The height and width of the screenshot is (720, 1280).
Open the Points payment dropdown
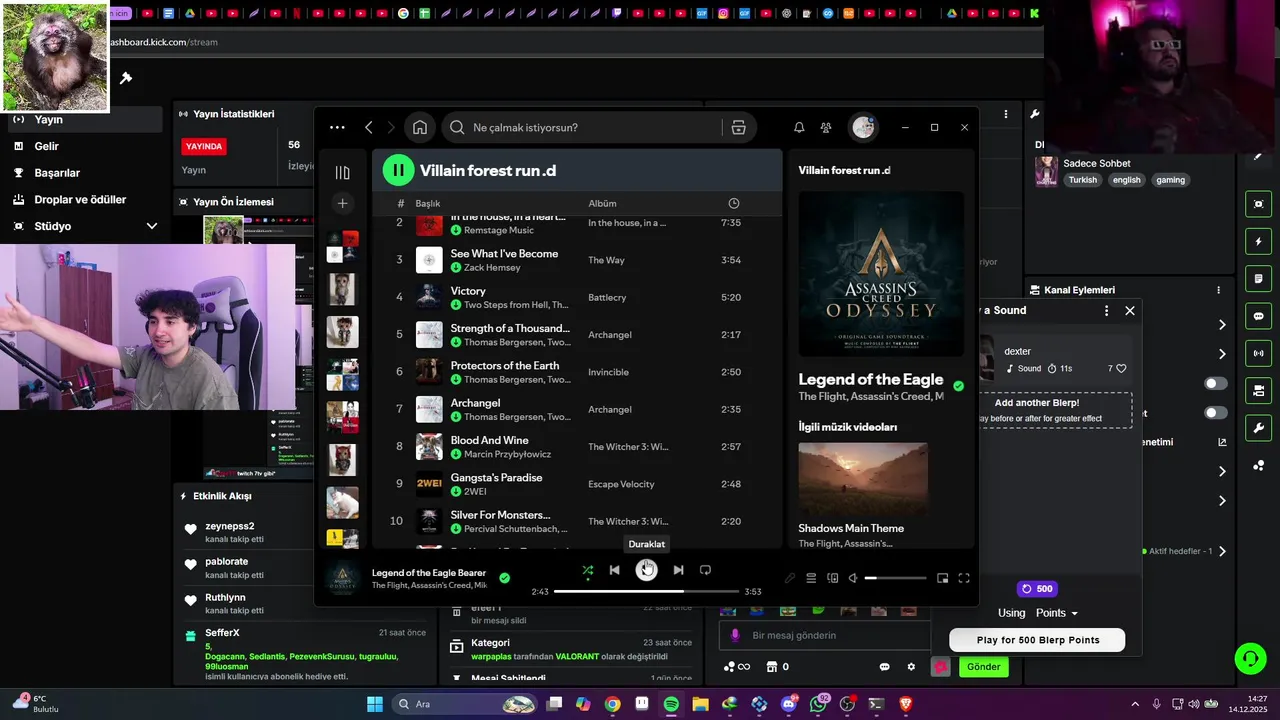[1057, 613]
